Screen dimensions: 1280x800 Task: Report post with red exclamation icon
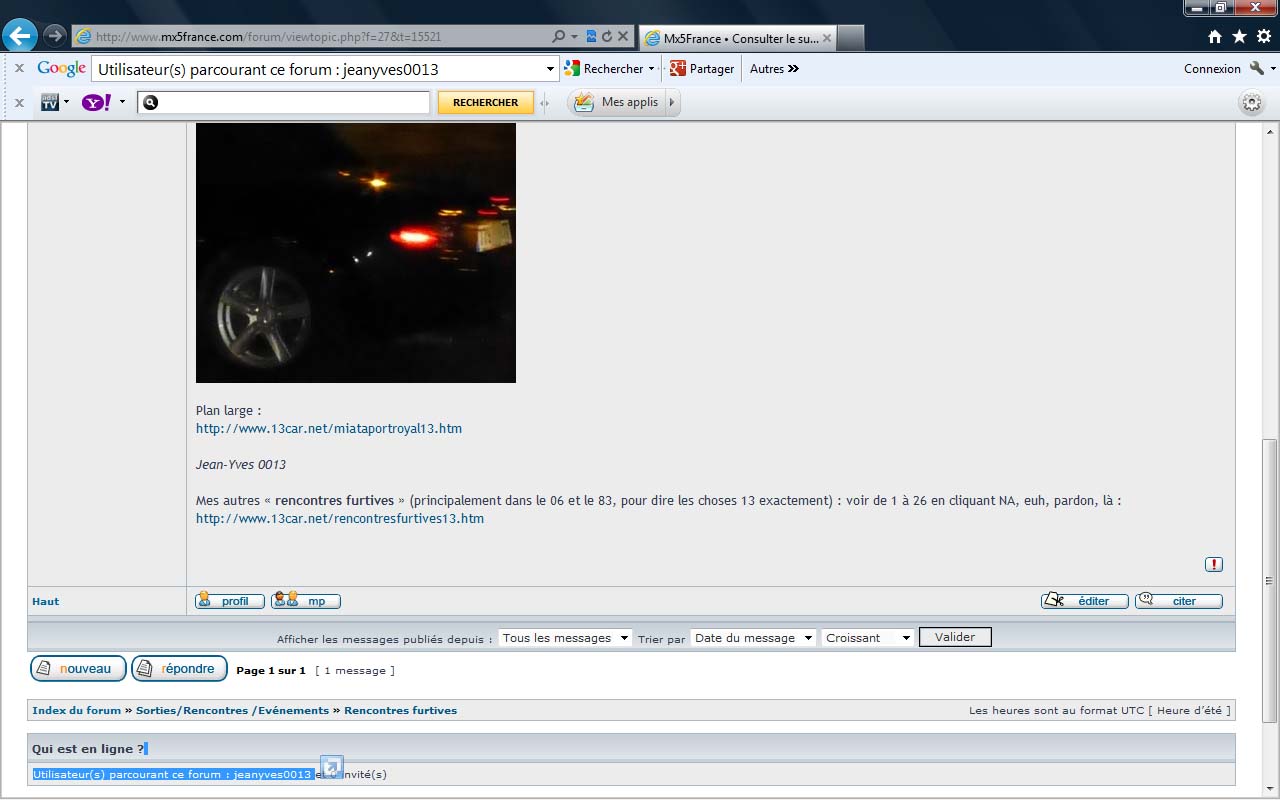click(1214, 564)
